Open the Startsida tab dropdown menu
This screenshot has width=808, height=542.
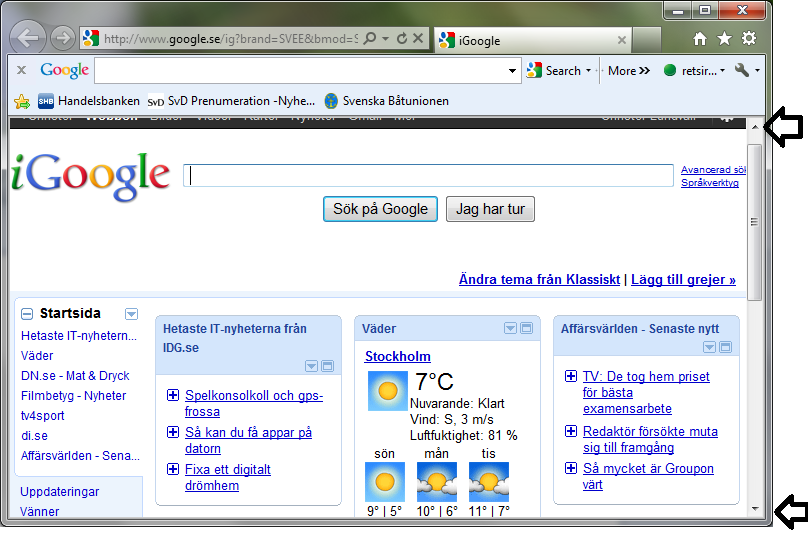[131, 314]
